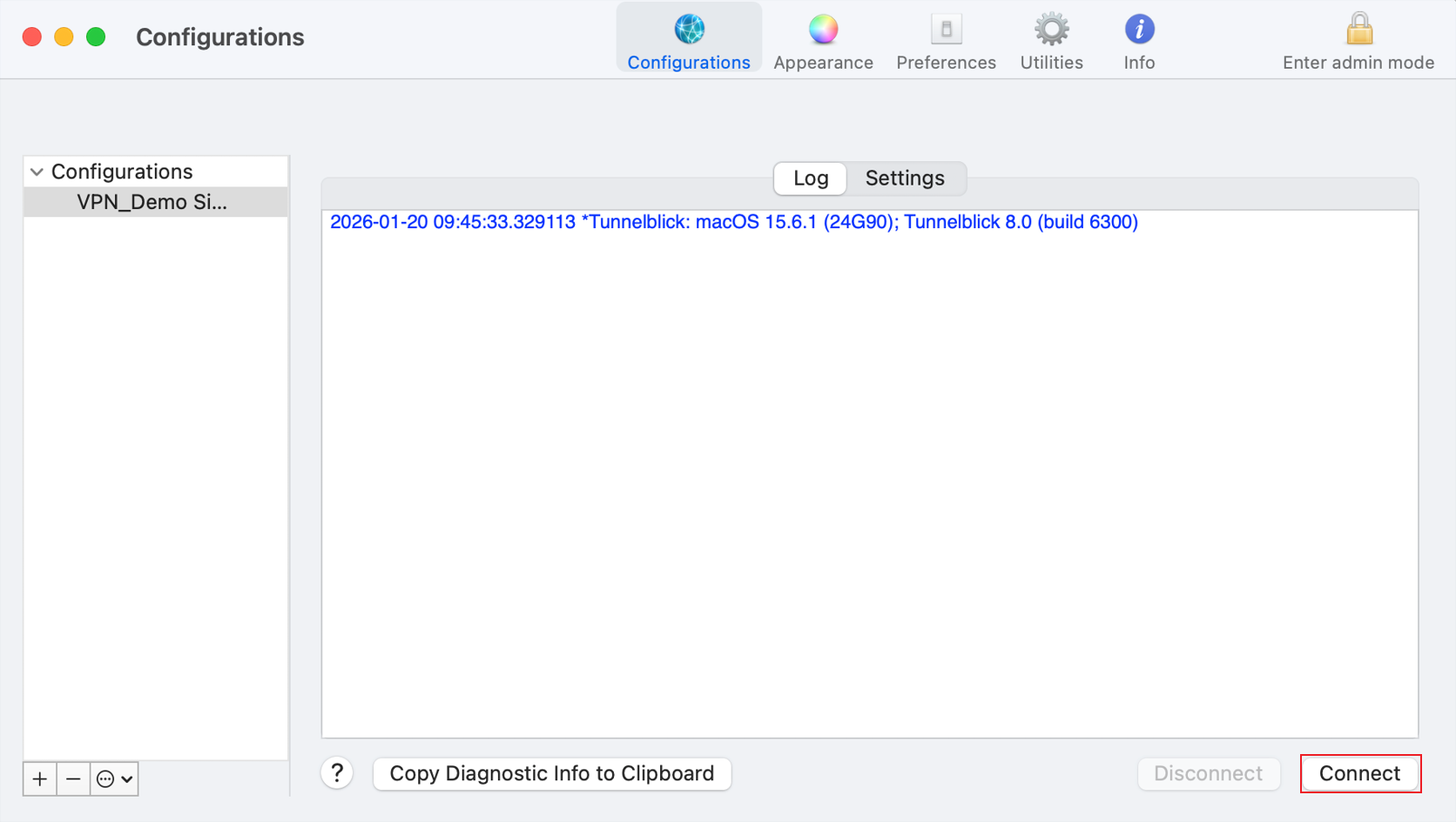Image resolution: width=1456 pixels, height=822 pixels.
Task: Collapse the Configurations tree group
Action: (x=37, y=172)
